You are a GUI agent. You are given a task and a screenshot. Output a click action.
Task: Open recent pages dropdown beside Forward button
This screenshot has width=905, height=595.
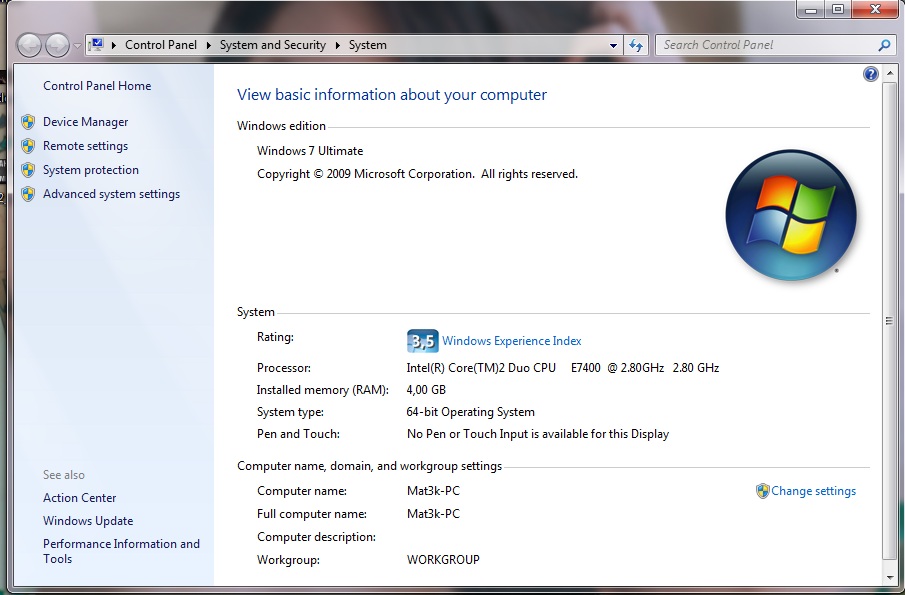(x=77, y=46)
